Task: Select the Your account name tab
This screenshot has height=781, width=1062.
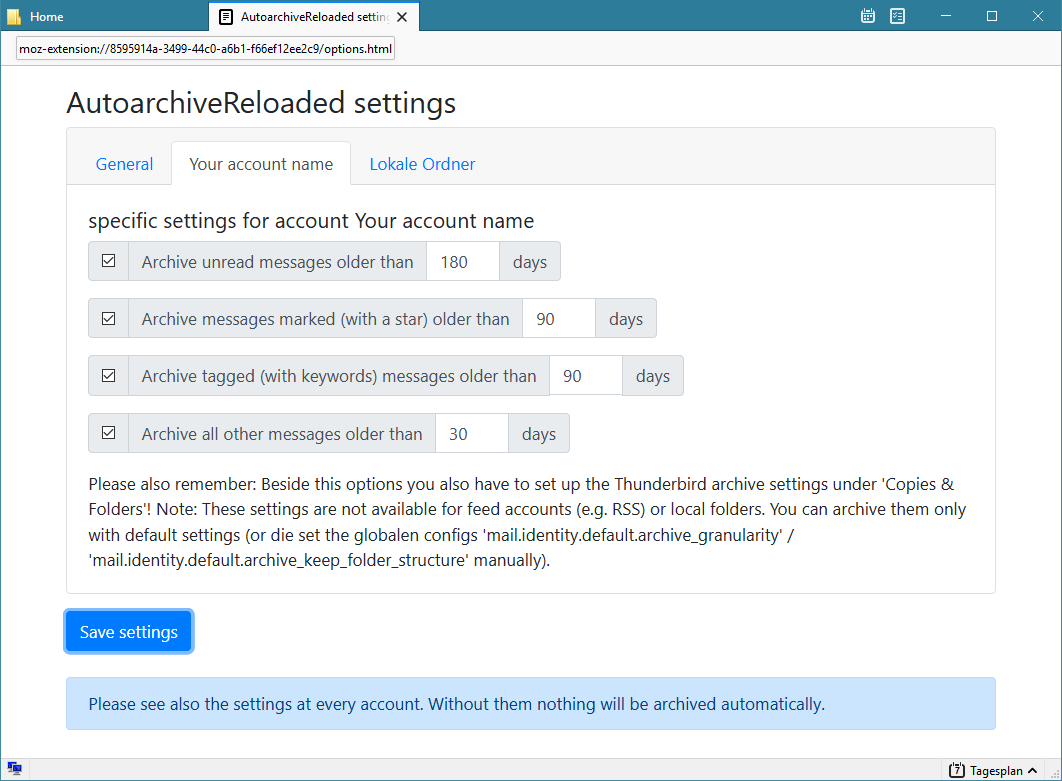Action: [261, 164]
